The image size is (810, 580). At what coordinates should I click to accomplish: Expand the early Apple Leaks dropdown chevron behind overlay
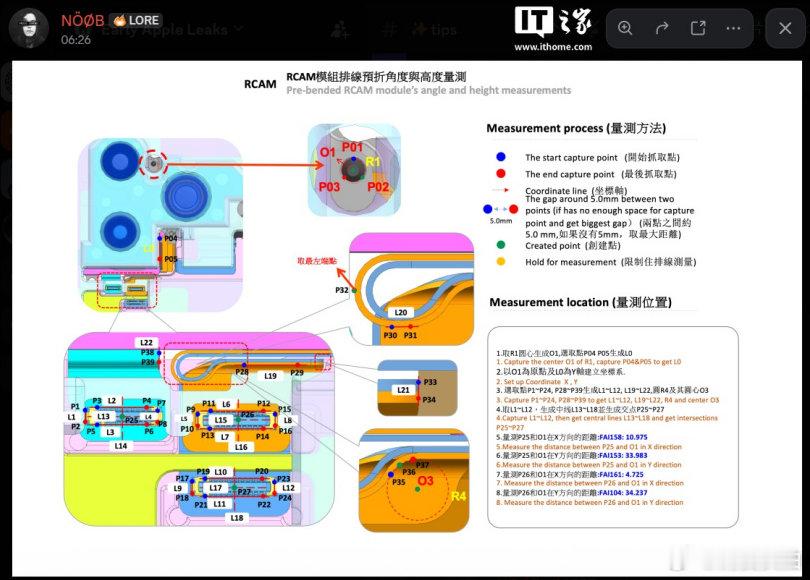(239, 28)
